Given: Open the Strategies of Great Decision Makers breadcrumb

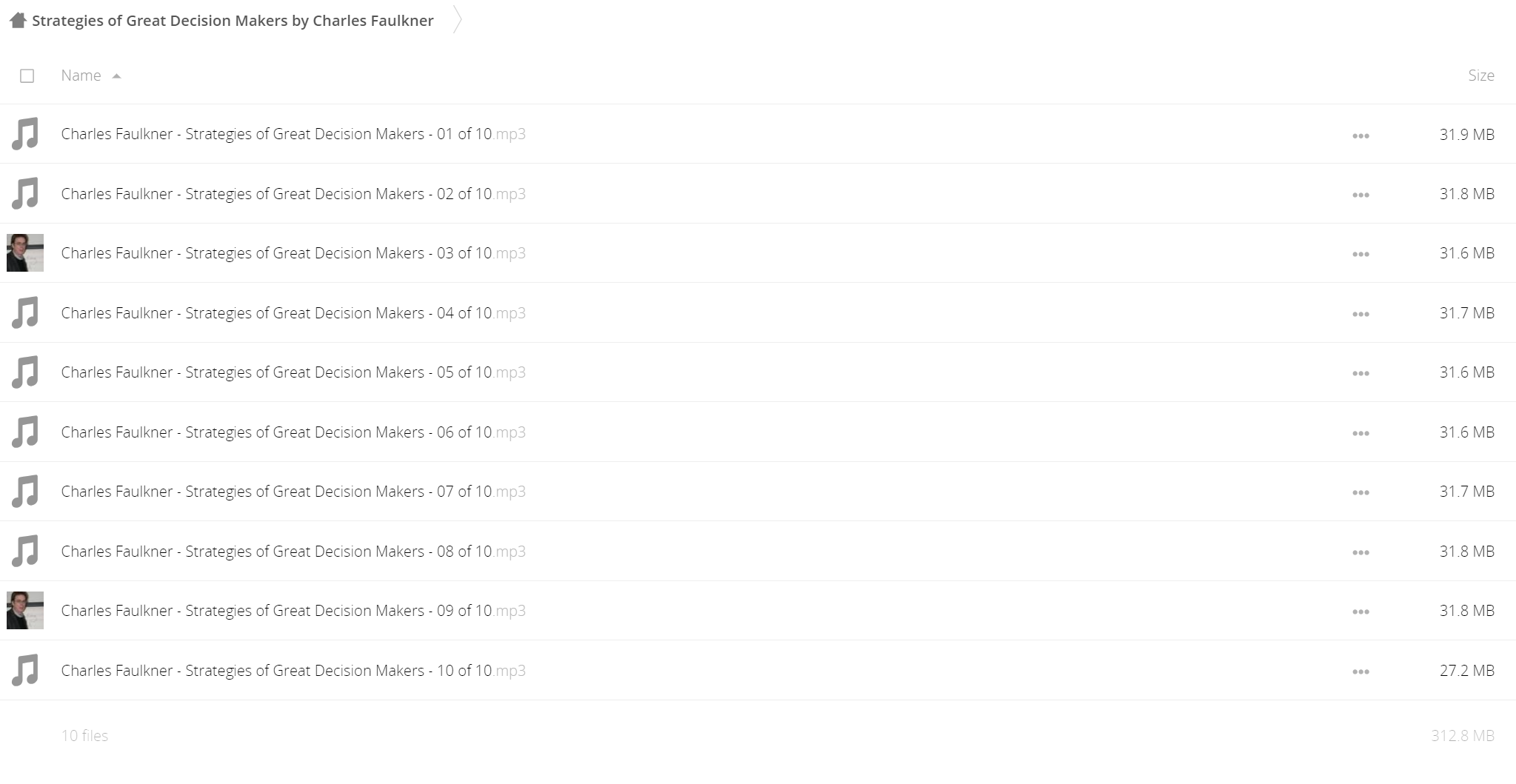Looking at the screenshot, I should tap(233, 21).
